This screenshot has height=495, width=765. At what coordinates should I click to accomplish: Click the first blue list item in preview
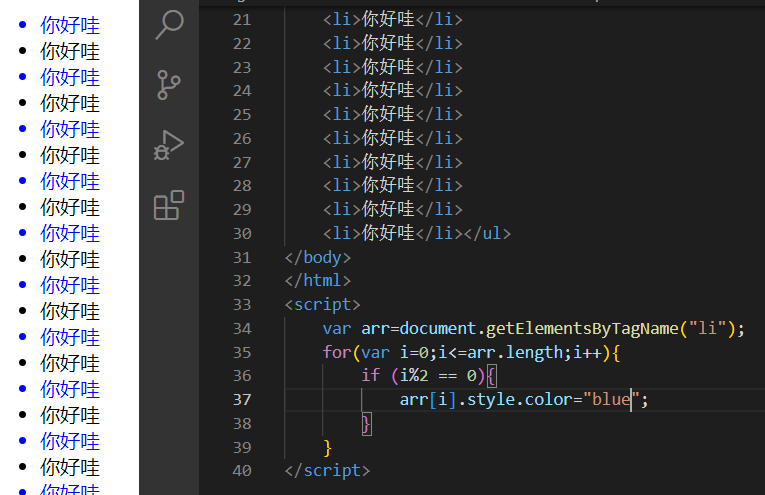(x=70, y=25)
